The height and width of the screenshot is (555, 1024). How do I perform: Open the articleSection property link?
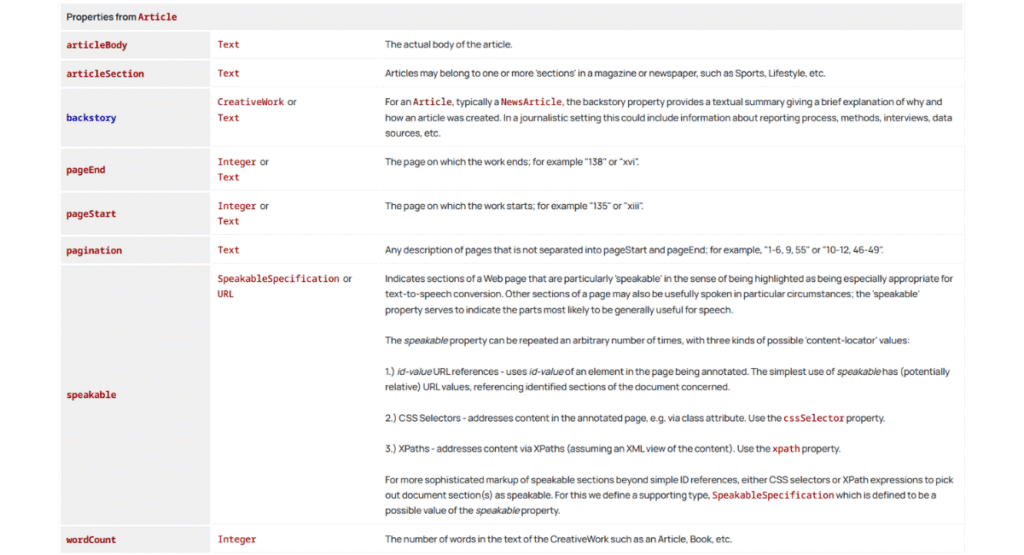105,74
